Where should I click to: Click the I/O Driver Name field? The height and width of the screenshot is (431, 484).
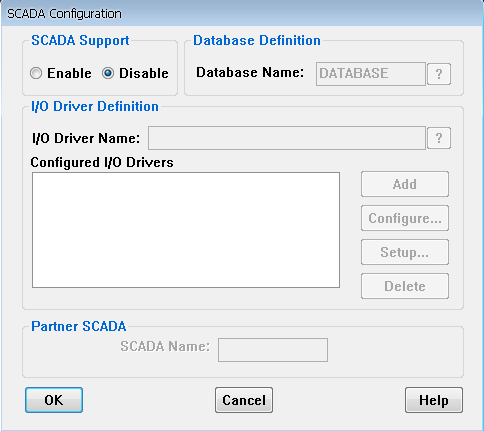[x=287, y=138]
